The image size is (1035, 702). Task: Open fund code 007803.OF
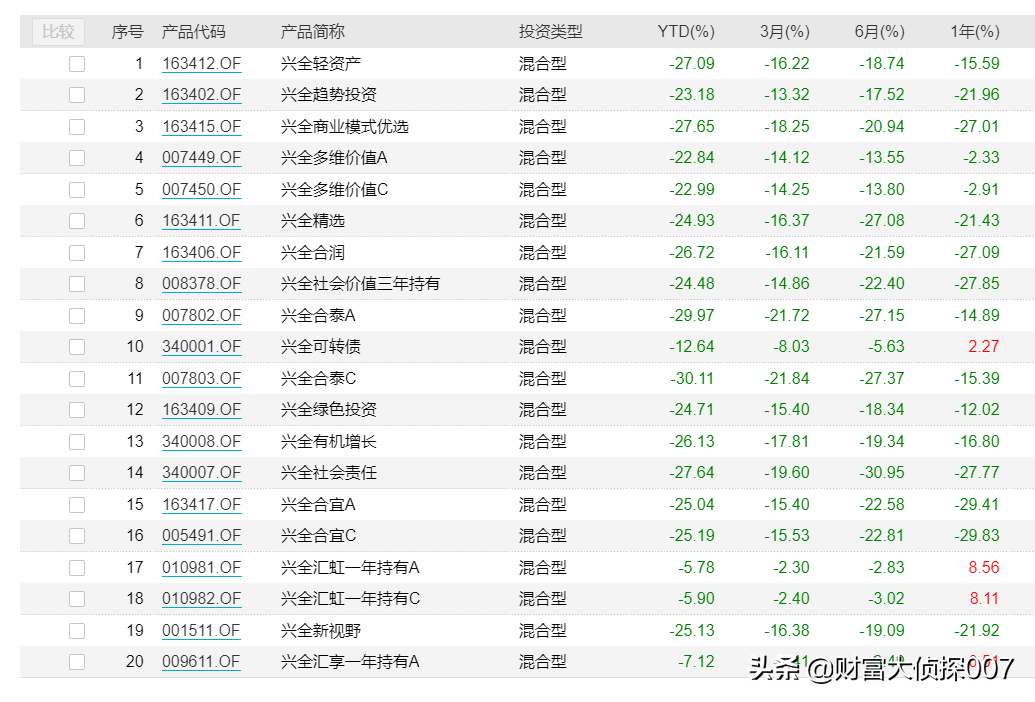click(201, 379)
